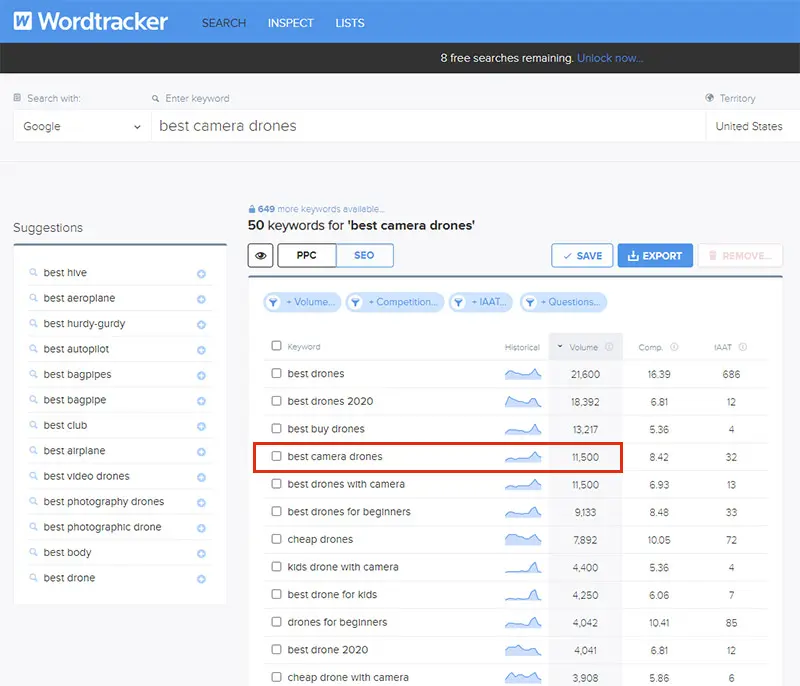
Task: Check the 'best camera drones' checkbox
Action: (277, 456)
